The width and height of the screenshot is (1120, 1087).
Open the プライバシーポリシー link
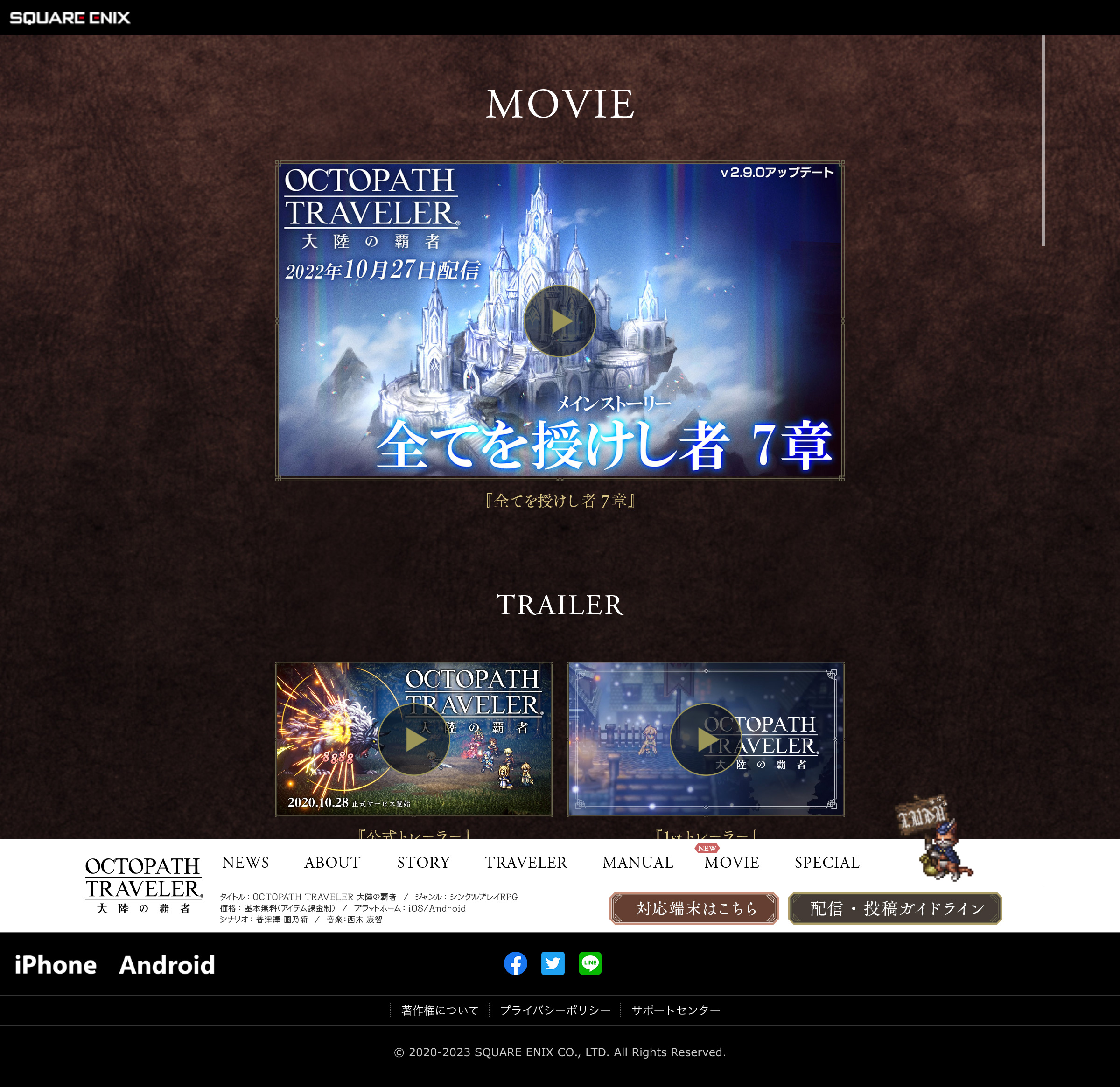point(555,1010)
